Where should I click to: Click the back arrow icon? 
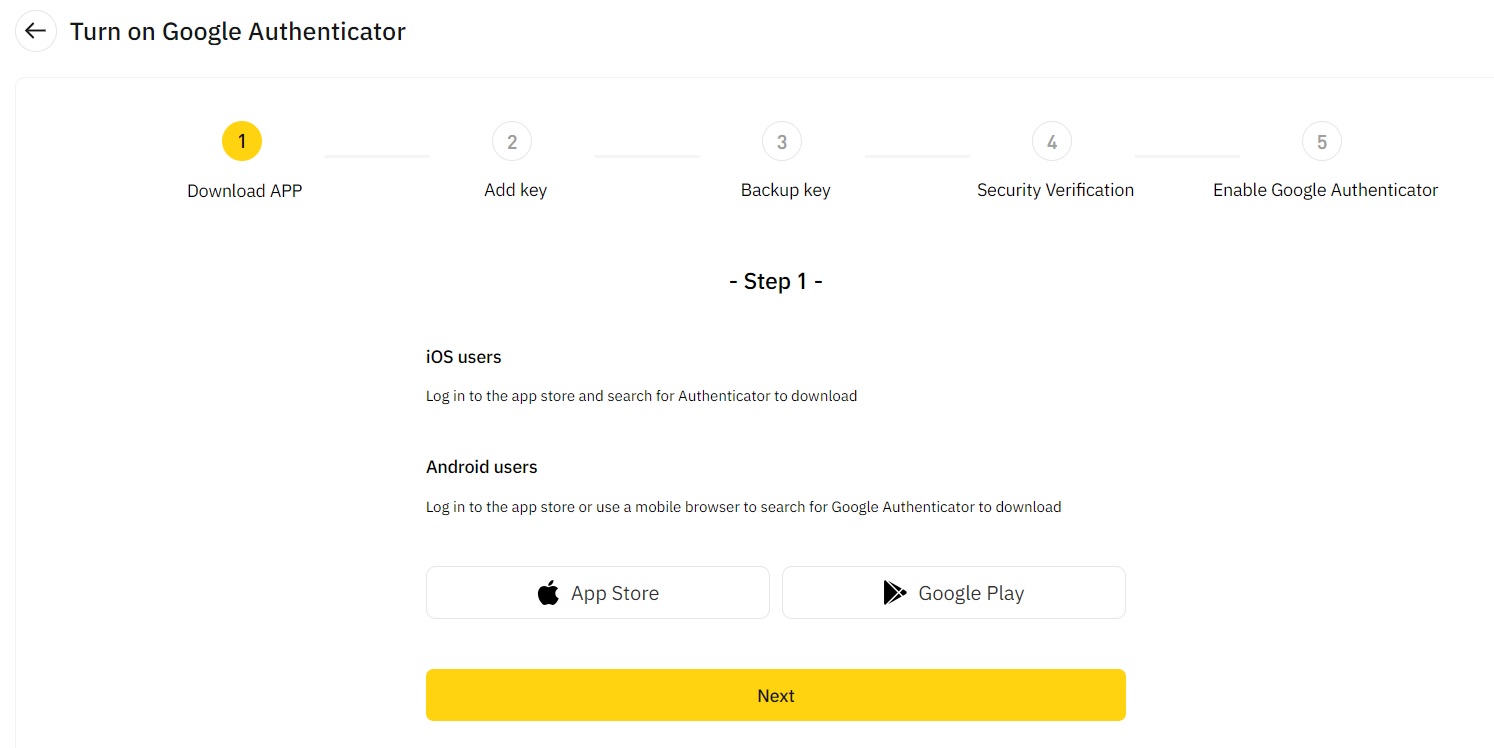[35, 31]
